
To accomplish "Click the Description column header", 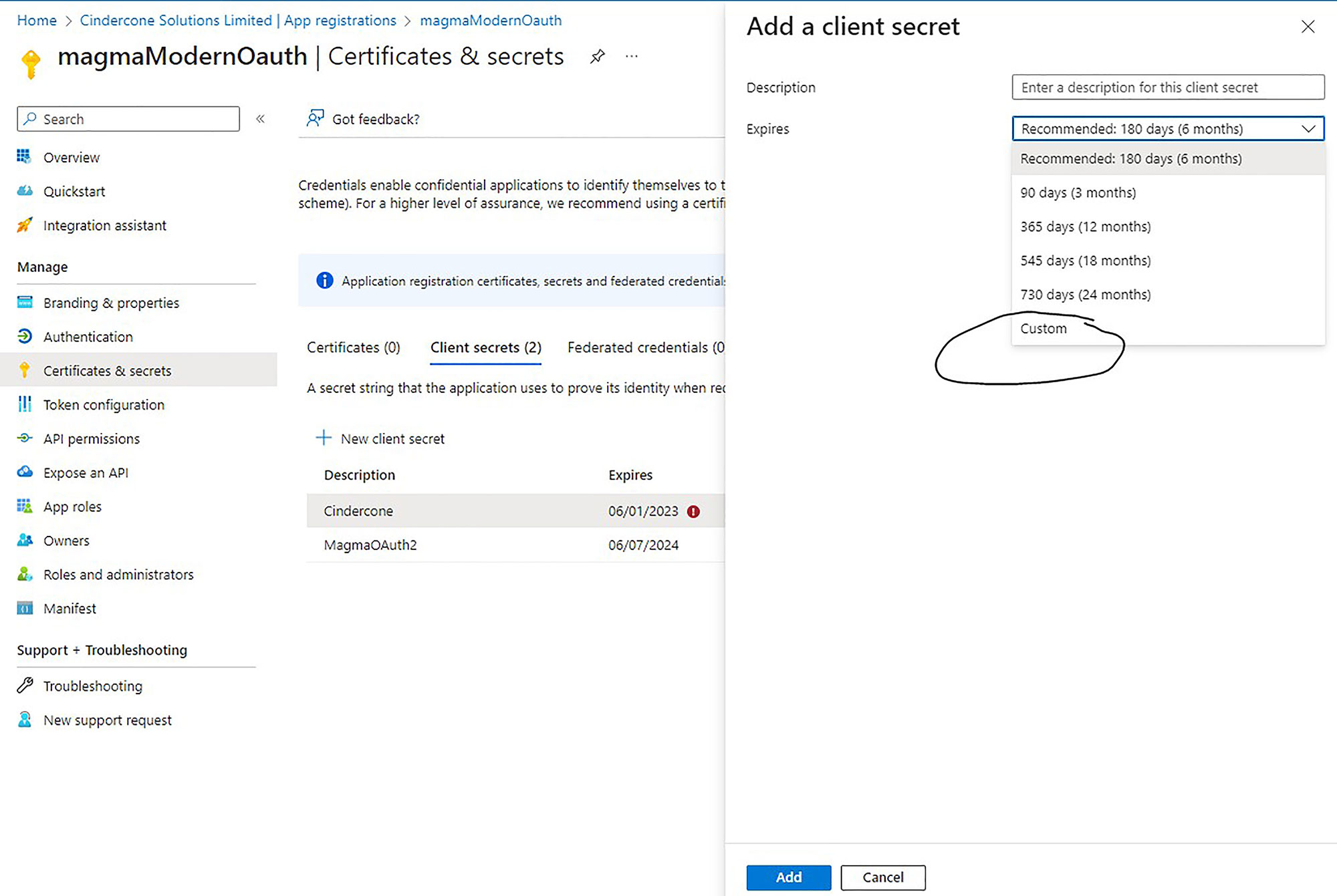I will (x=360, y=475).
